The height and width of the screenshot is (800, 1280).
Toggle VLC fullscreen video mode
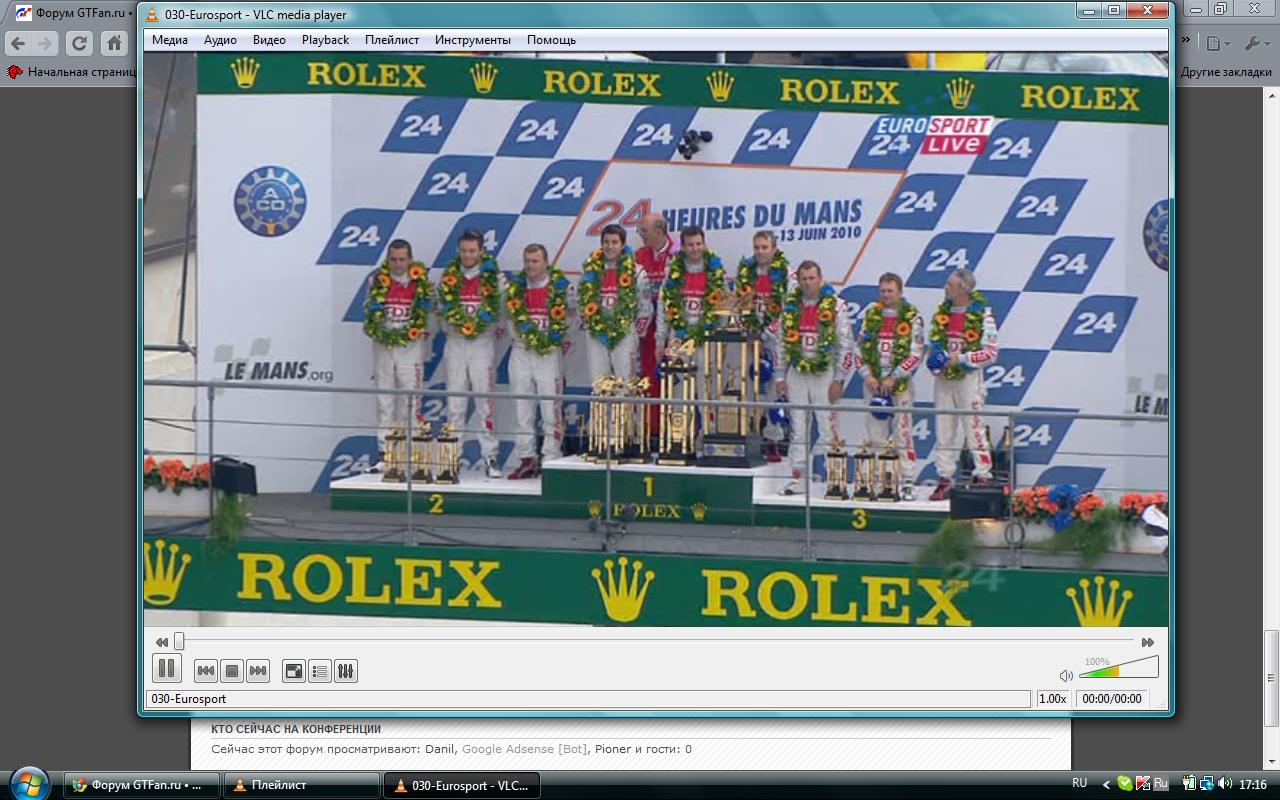pyautogui.click(x=294, y=671)
